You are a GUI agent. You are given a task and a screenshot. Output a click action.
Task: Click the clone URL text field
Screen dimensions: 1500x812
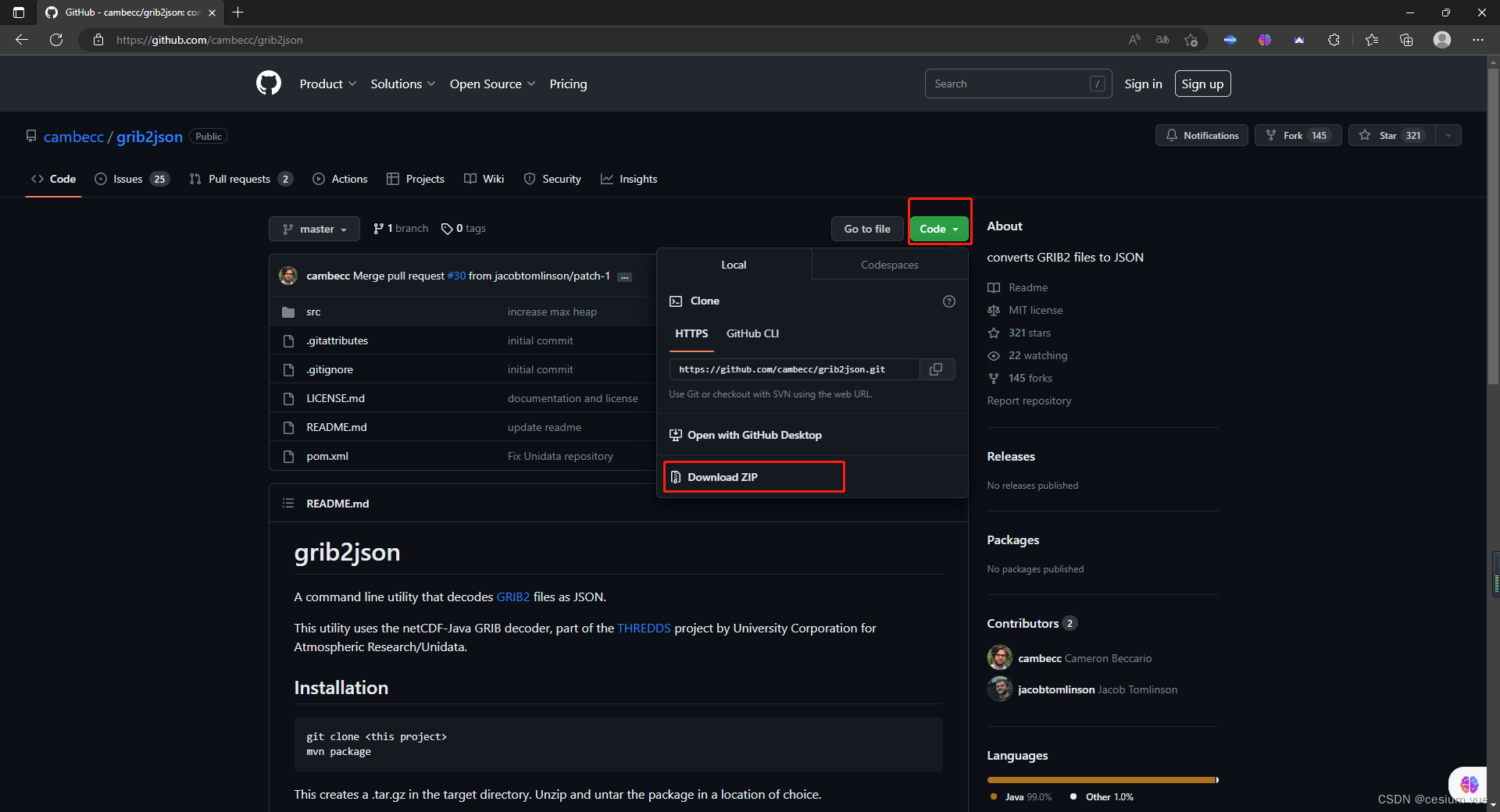(795, 369)
